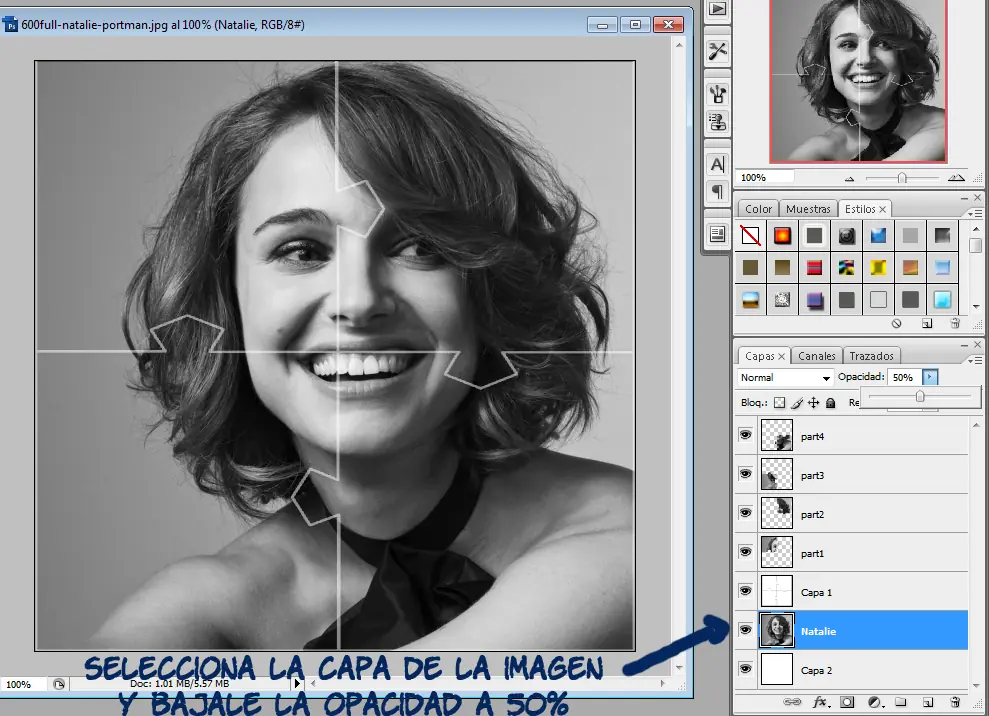The width and height of the screenshot is (989, 716).
Task: Open the Tool Presets panel icon
Action: click(x=717, y=51)
